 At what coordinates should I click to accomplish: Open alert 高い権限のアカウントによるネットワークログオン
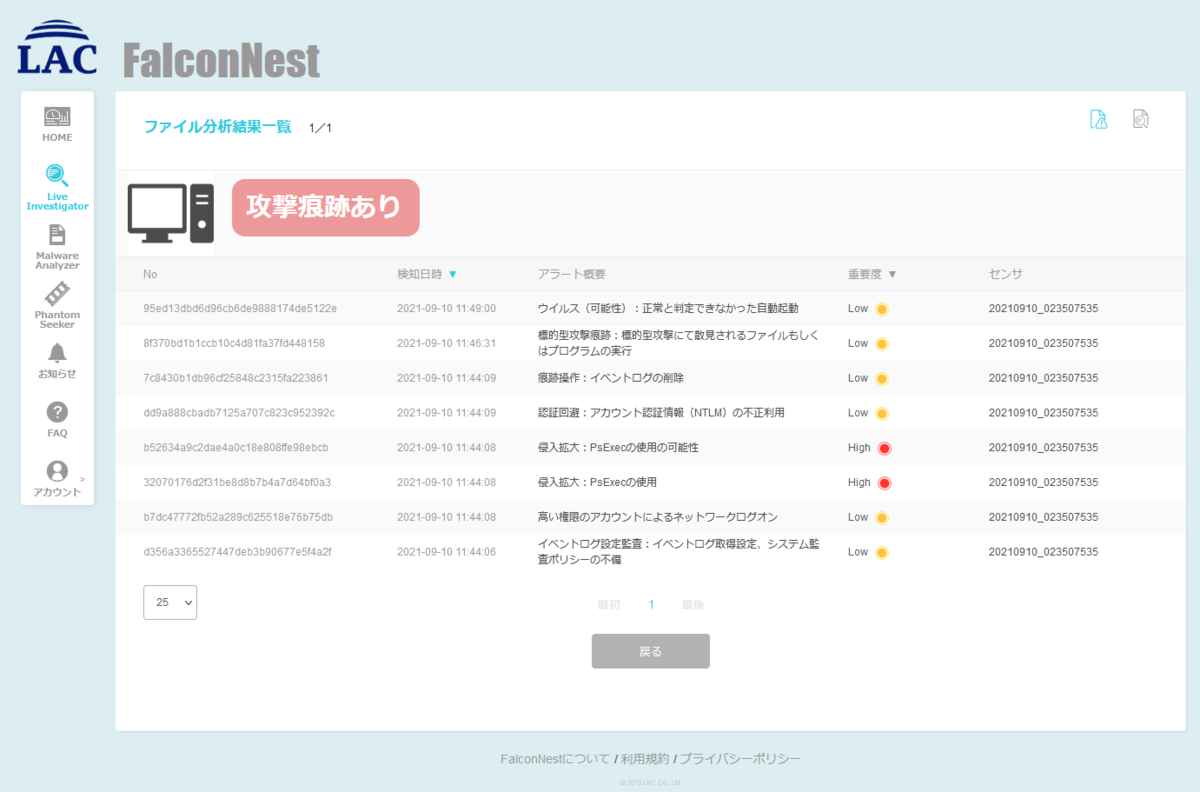point(657,517)
